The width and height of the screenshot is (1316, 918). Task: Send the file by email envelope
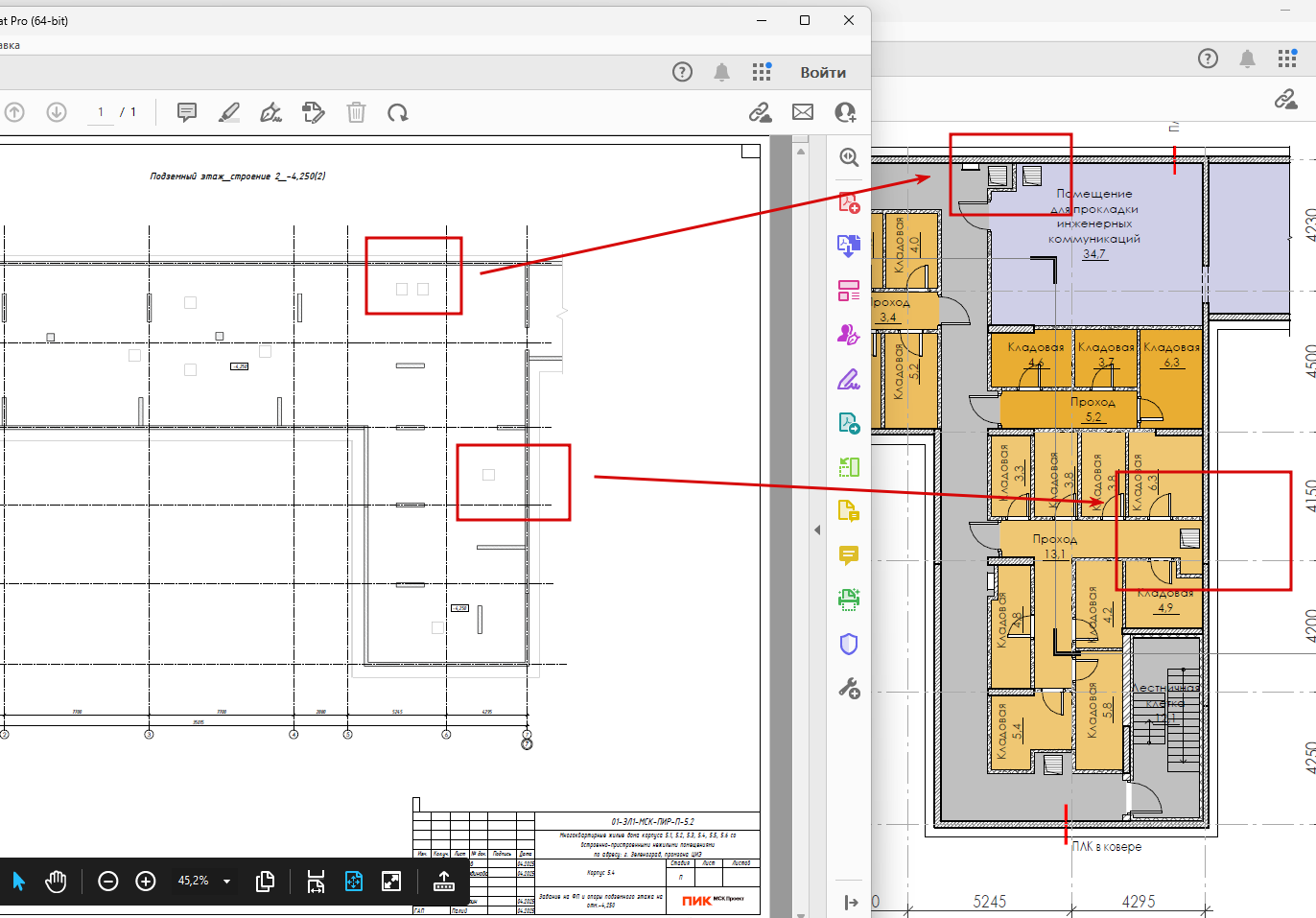click(803, 112)
